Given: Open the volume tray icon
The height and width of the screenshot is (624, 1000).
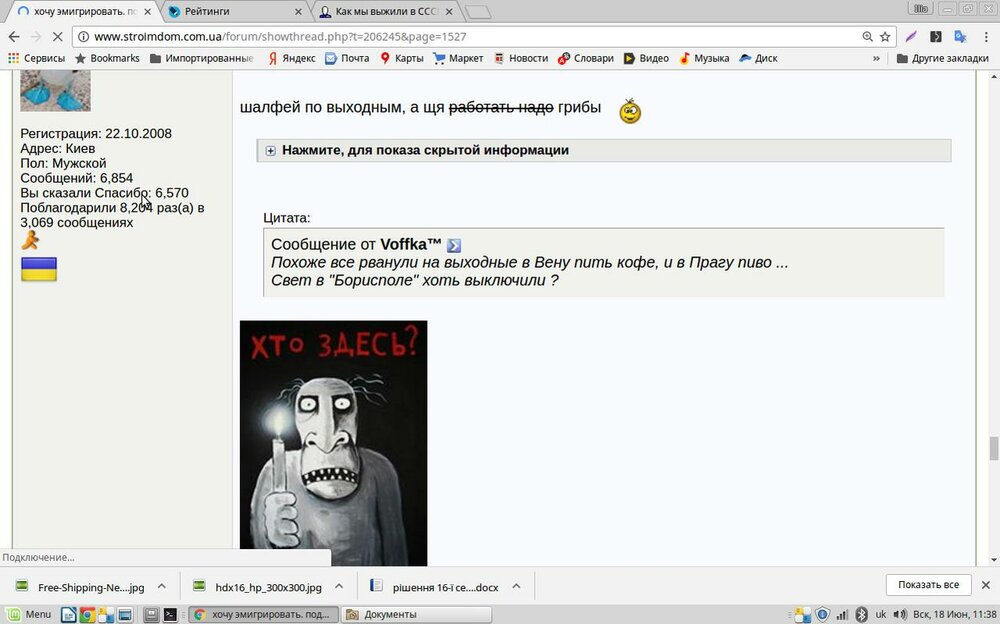Looking at the screenshot, I should (x=900, y=614).
